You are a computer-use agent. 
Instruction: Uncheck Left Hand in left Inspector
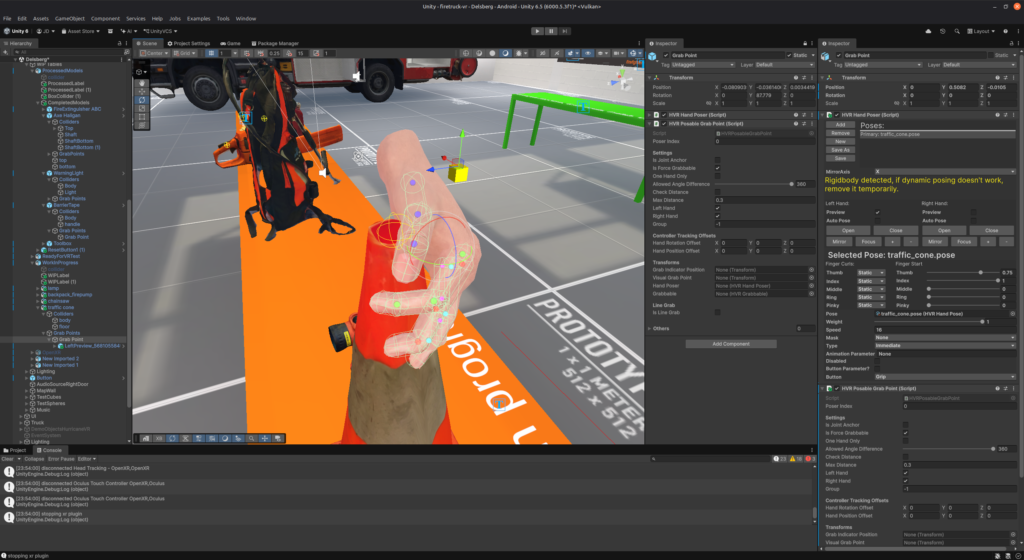click(717, 208)
